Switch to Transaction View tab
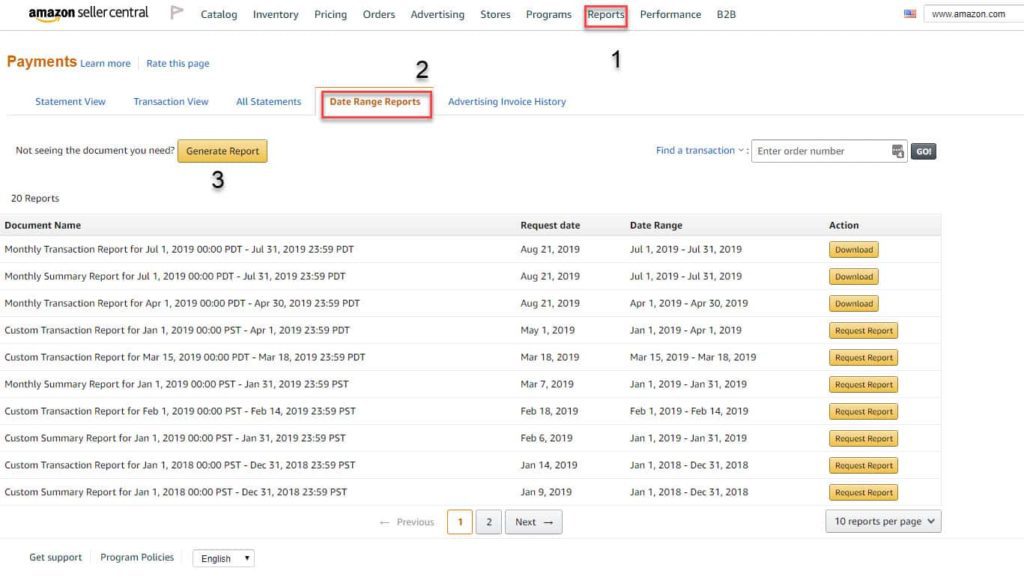The height and width of the screenshot is (586, 1024). click(170, 102)
